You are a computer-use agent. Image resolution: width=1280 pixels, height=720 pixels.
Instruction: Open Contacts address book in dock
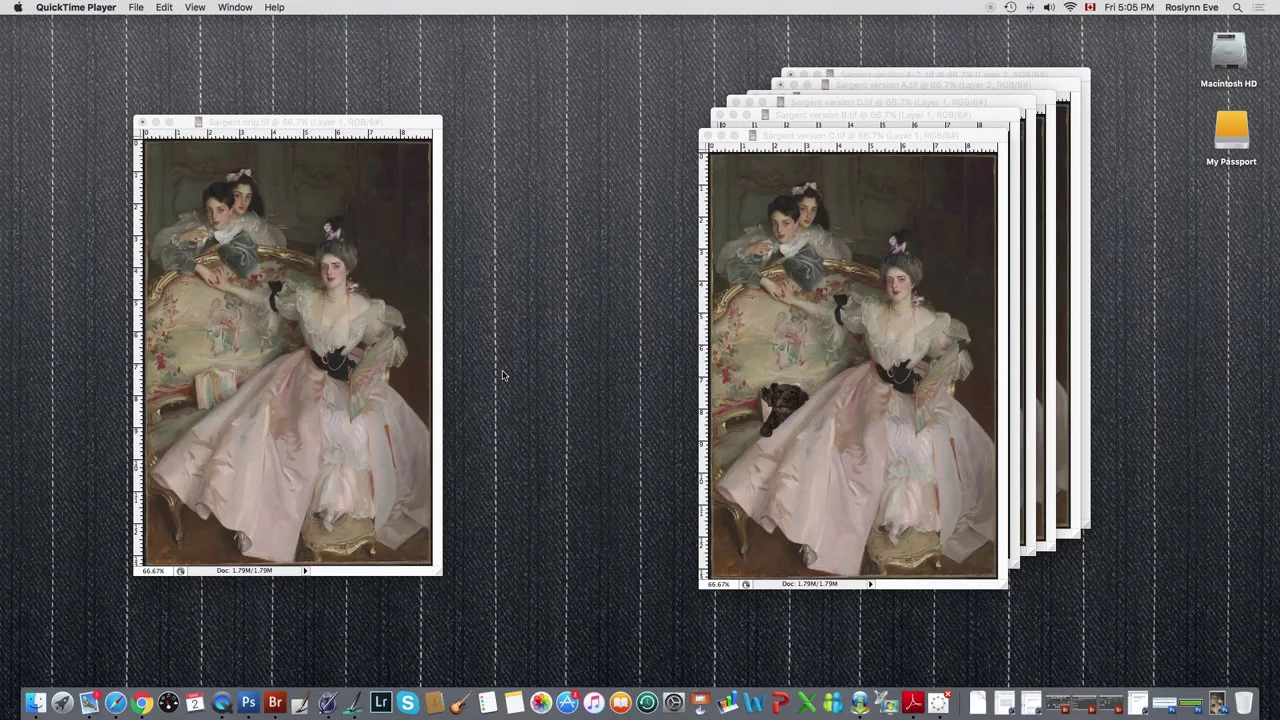point(434,703)
